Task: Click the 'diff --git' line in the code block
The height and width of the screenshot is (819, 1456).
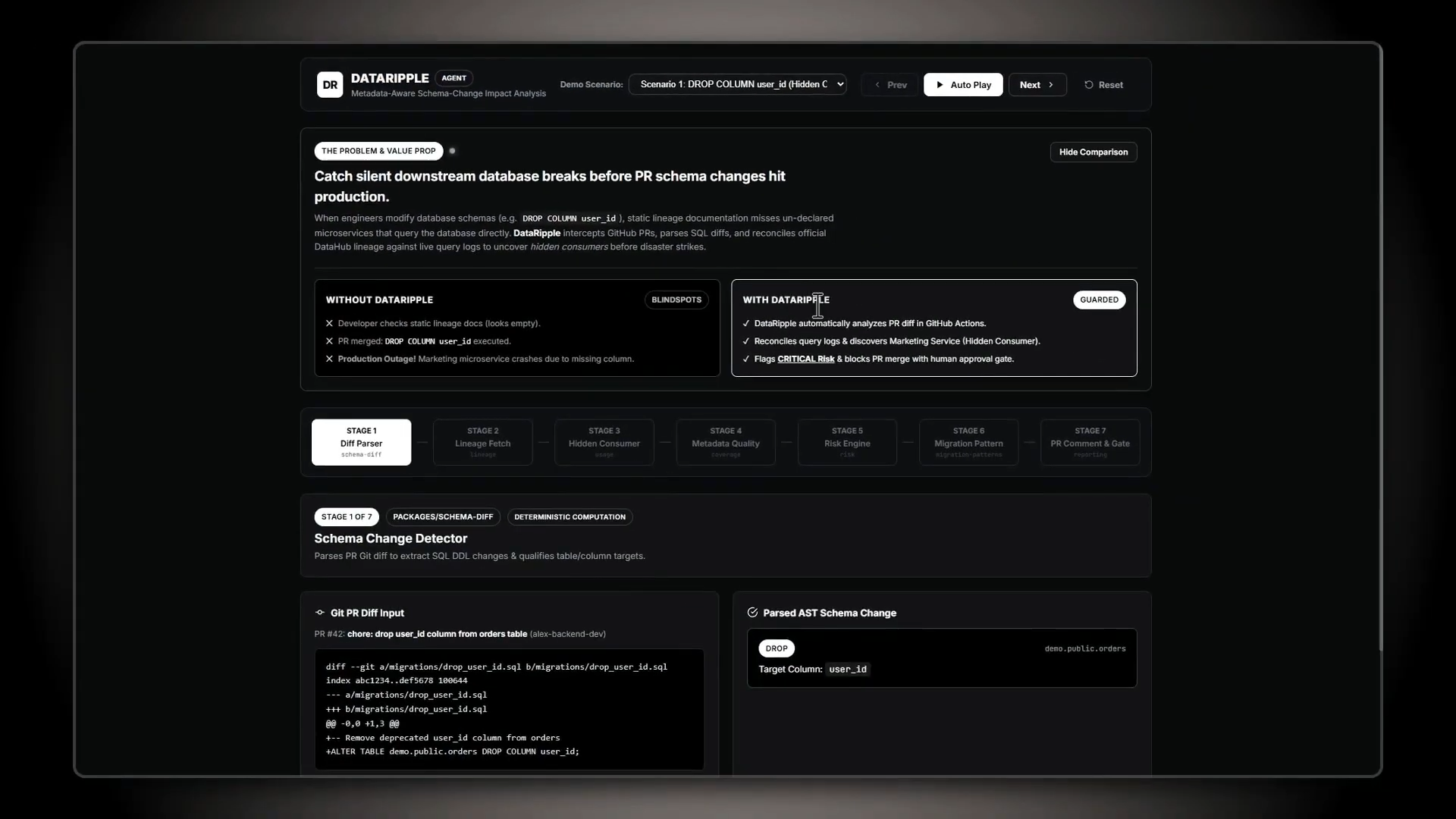Action: tap(497, 667)
